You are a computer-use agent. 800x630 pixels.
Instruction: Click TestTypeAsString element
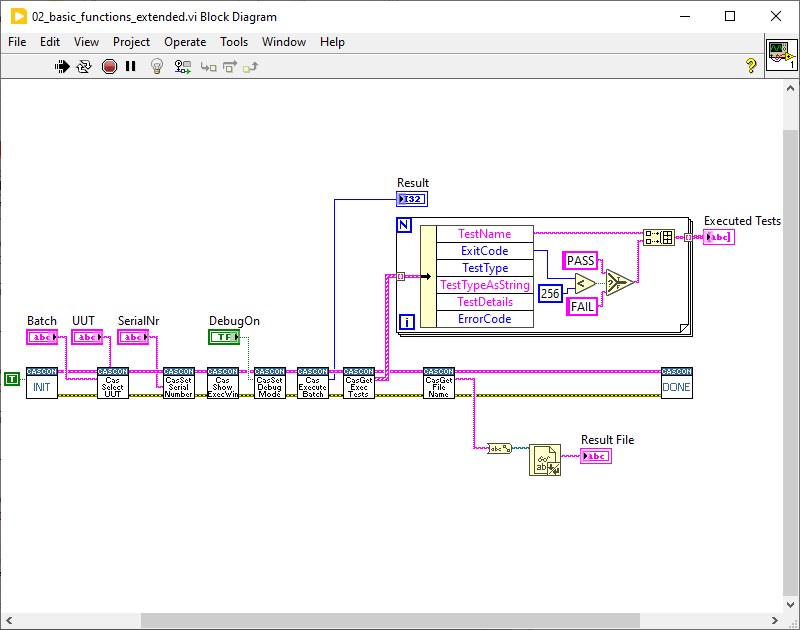[x=485, y=285]
